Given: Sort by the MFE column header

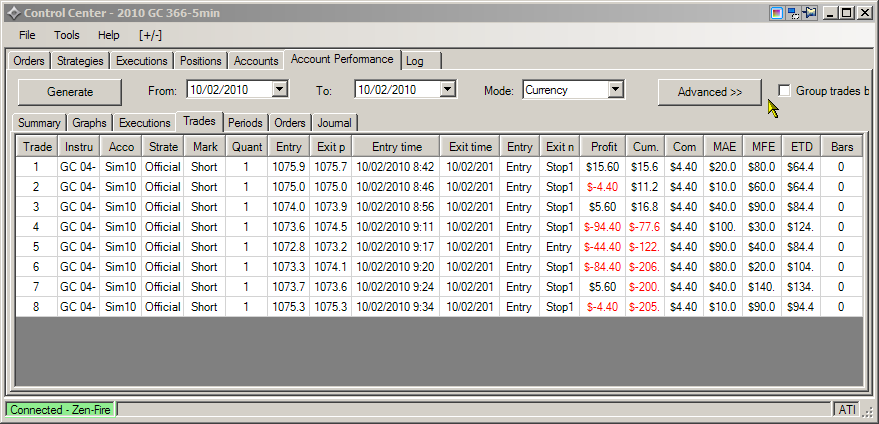Looking at the screenshot, I should tap(763, 147).
